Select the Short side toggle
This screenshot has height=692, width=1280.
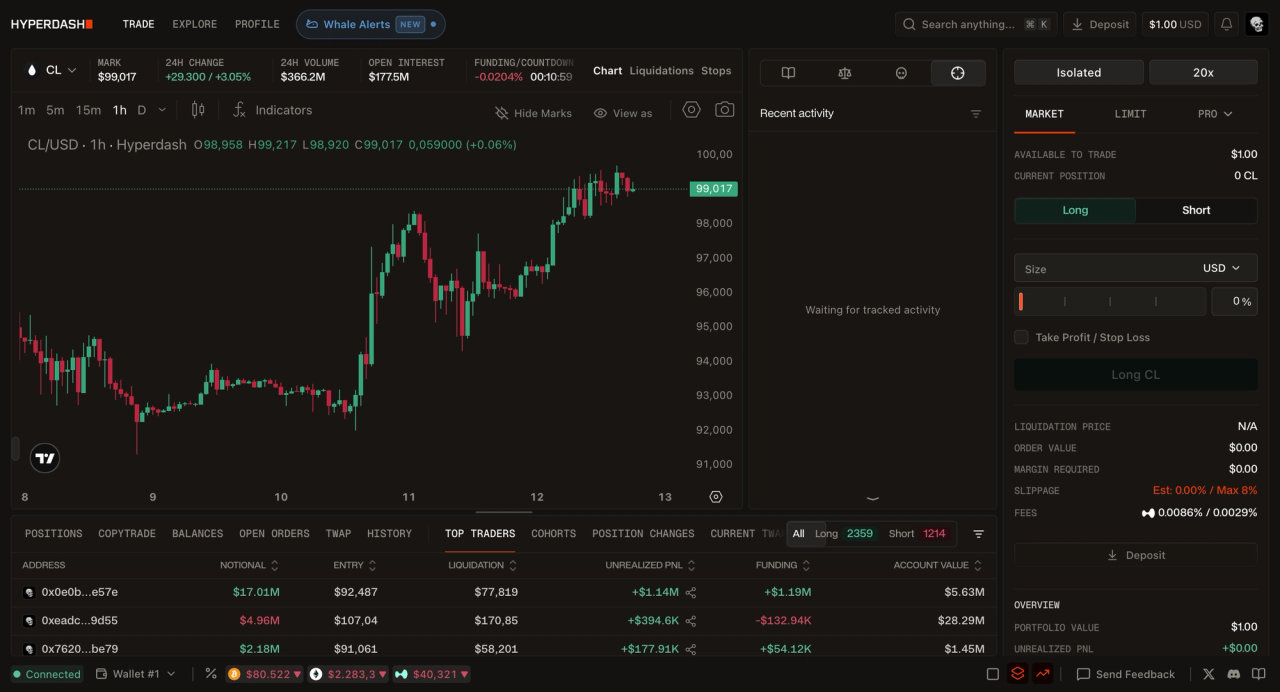click(x=1196, y=210)
